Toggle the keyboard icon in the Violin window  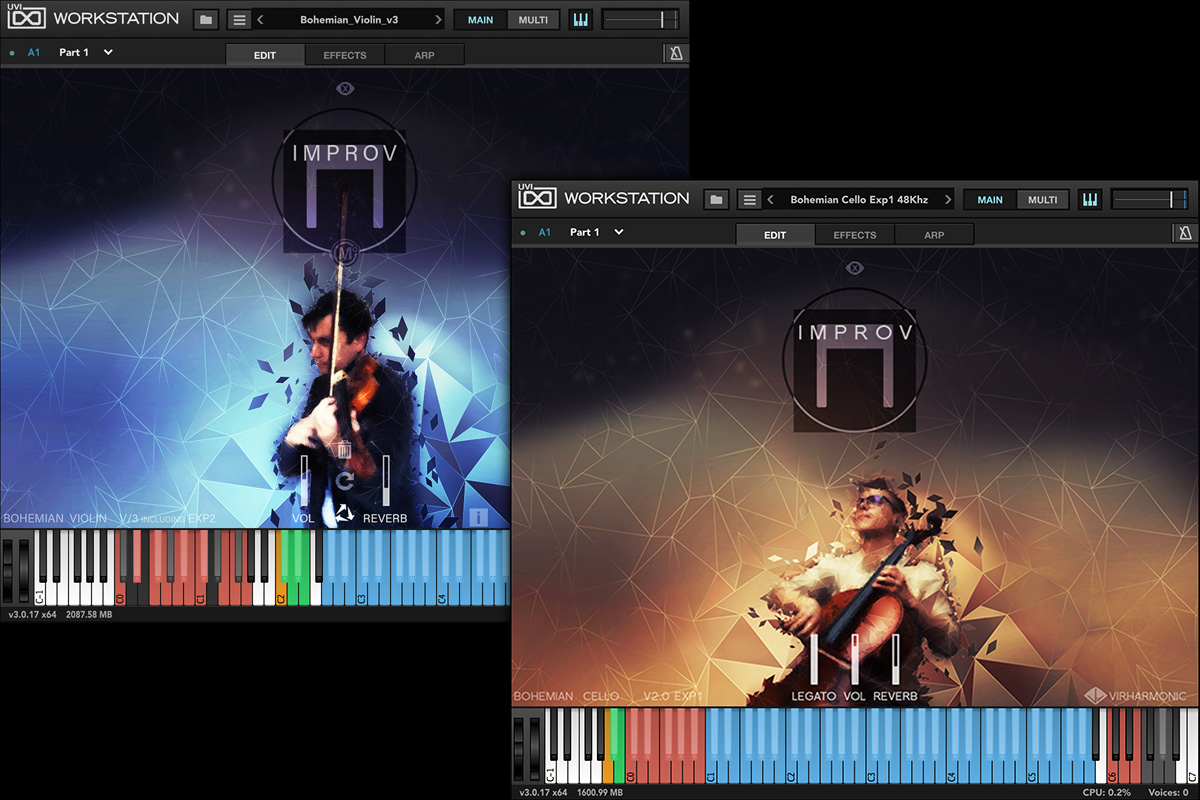pos(580,19)
